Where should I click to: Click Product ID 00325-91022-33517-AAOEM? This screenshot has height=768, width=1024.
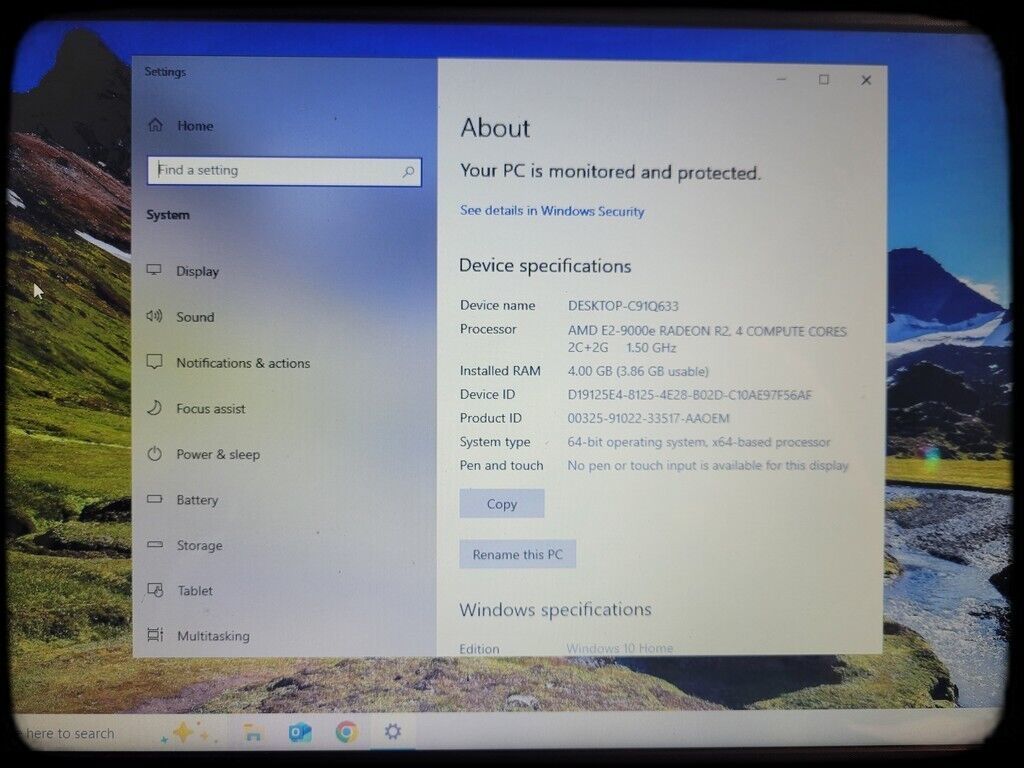648,418
